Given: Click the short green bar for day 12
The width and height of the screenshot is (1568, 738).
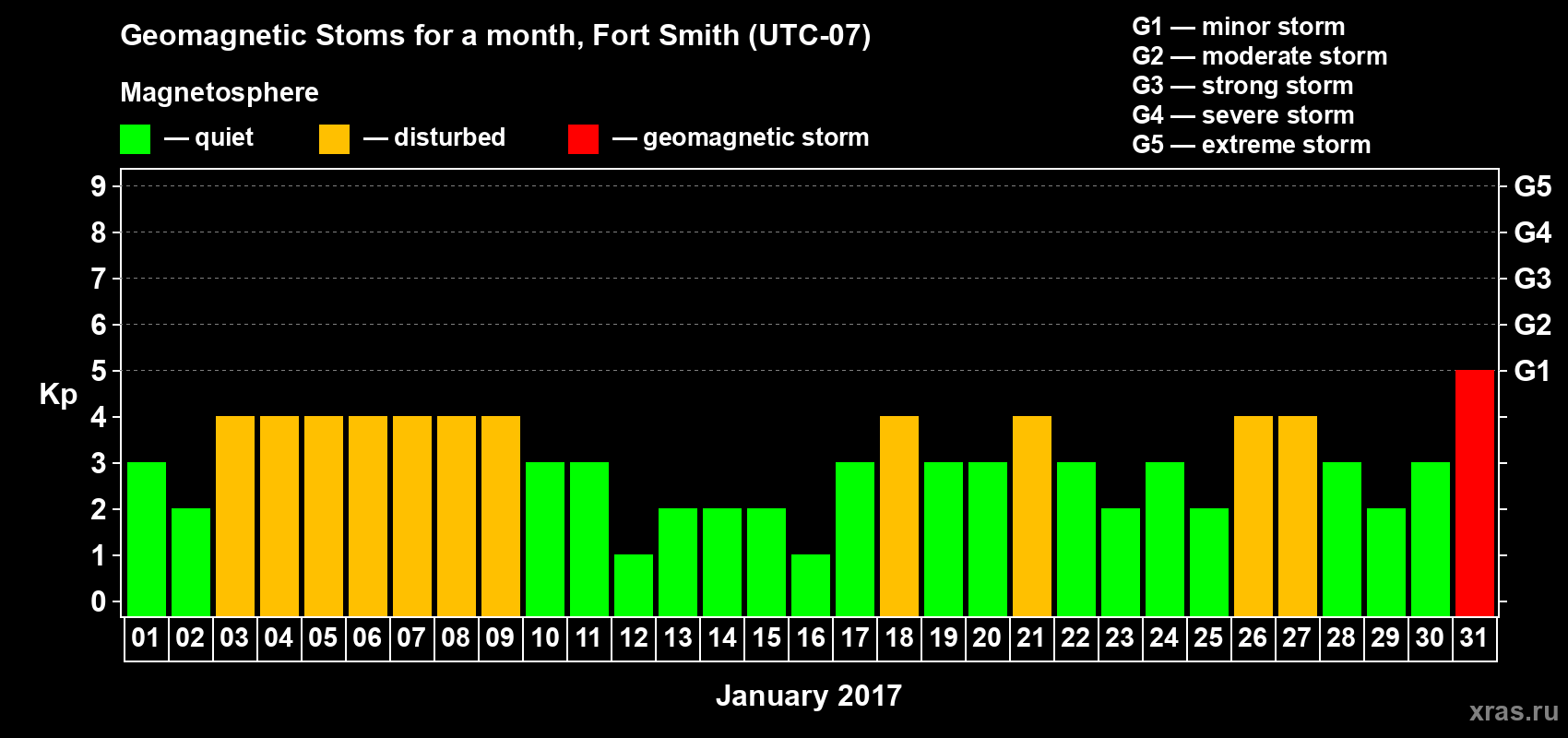Looking at the screenshot, I should click(634, 585).
